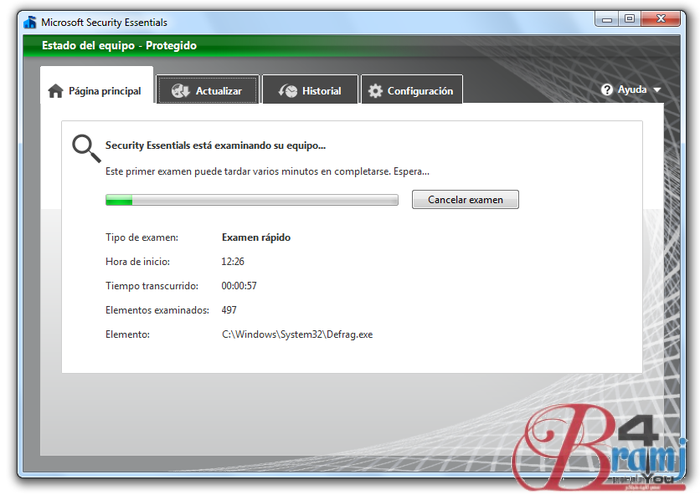The width and height of the screenshot is (700, 495).
Task: Open the Ayuda help menu
Action: coord(631,90)
